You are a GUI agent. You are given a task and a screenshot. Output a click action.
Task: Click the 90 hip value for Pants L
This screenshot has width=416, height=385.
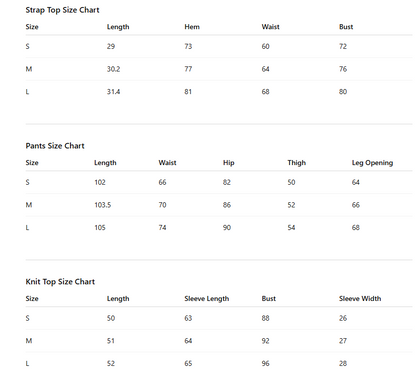coord(227,228)
